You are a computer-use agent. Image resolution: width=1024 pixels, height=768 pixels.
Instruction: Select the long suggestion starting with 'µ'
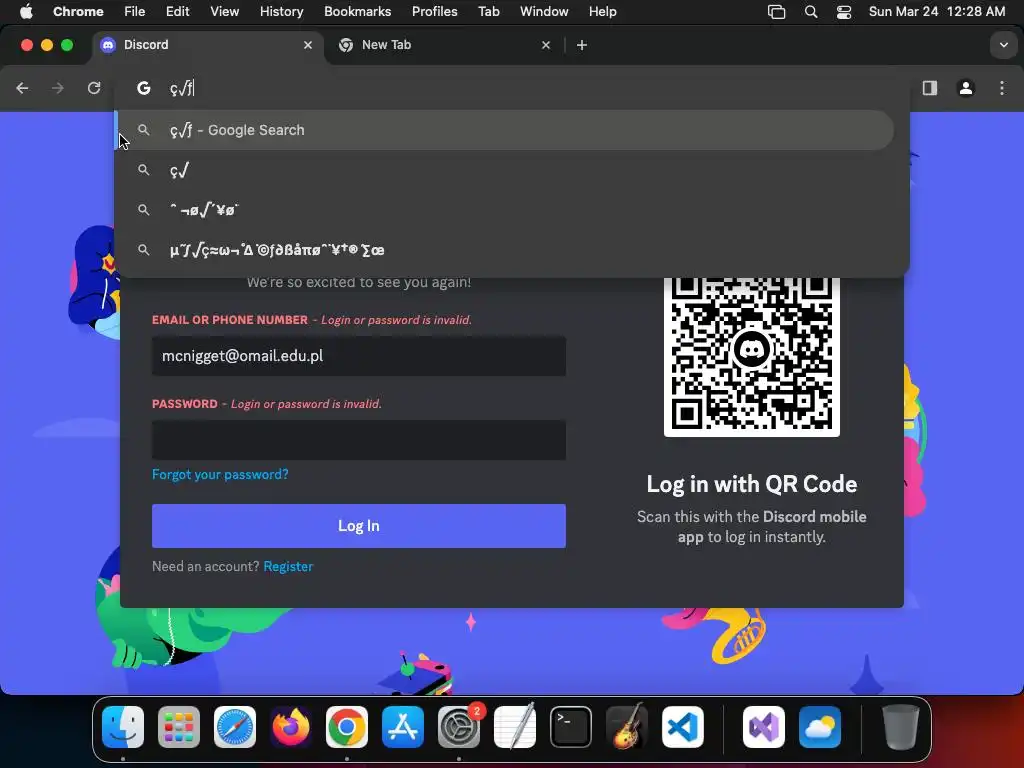point(505,250)
